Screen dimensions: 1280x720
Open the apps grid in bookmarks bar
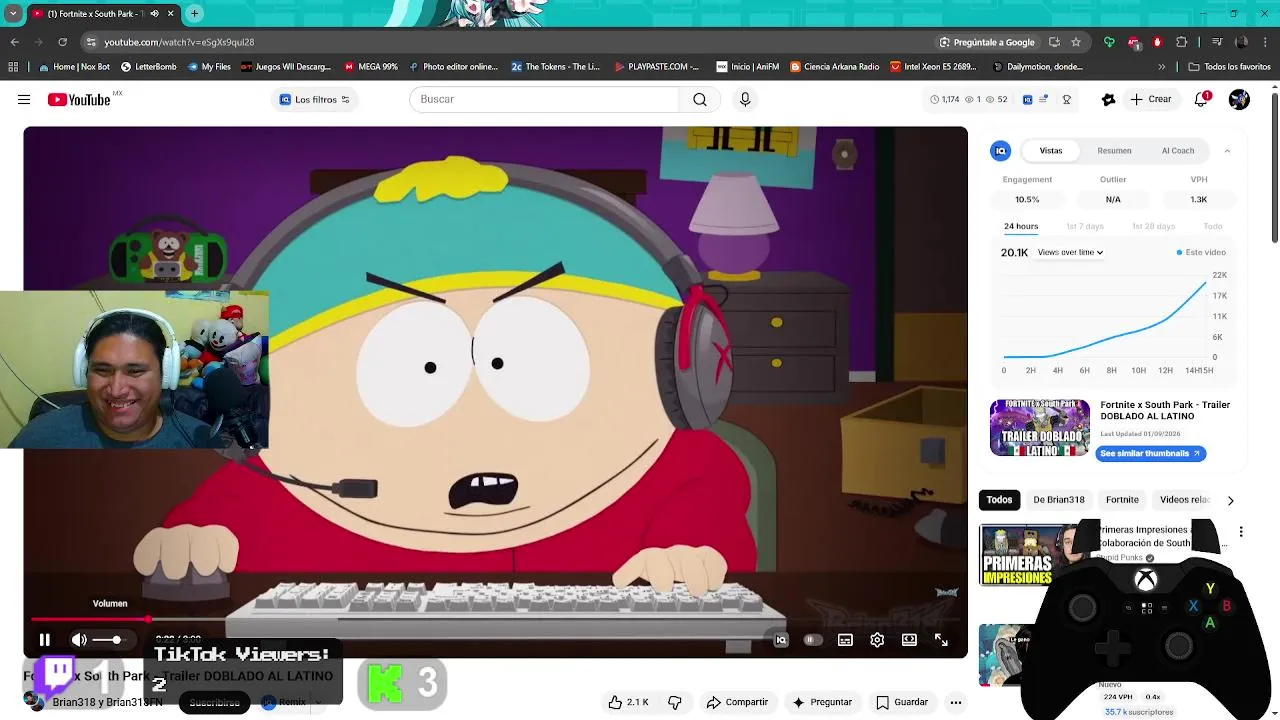point(13,67)
